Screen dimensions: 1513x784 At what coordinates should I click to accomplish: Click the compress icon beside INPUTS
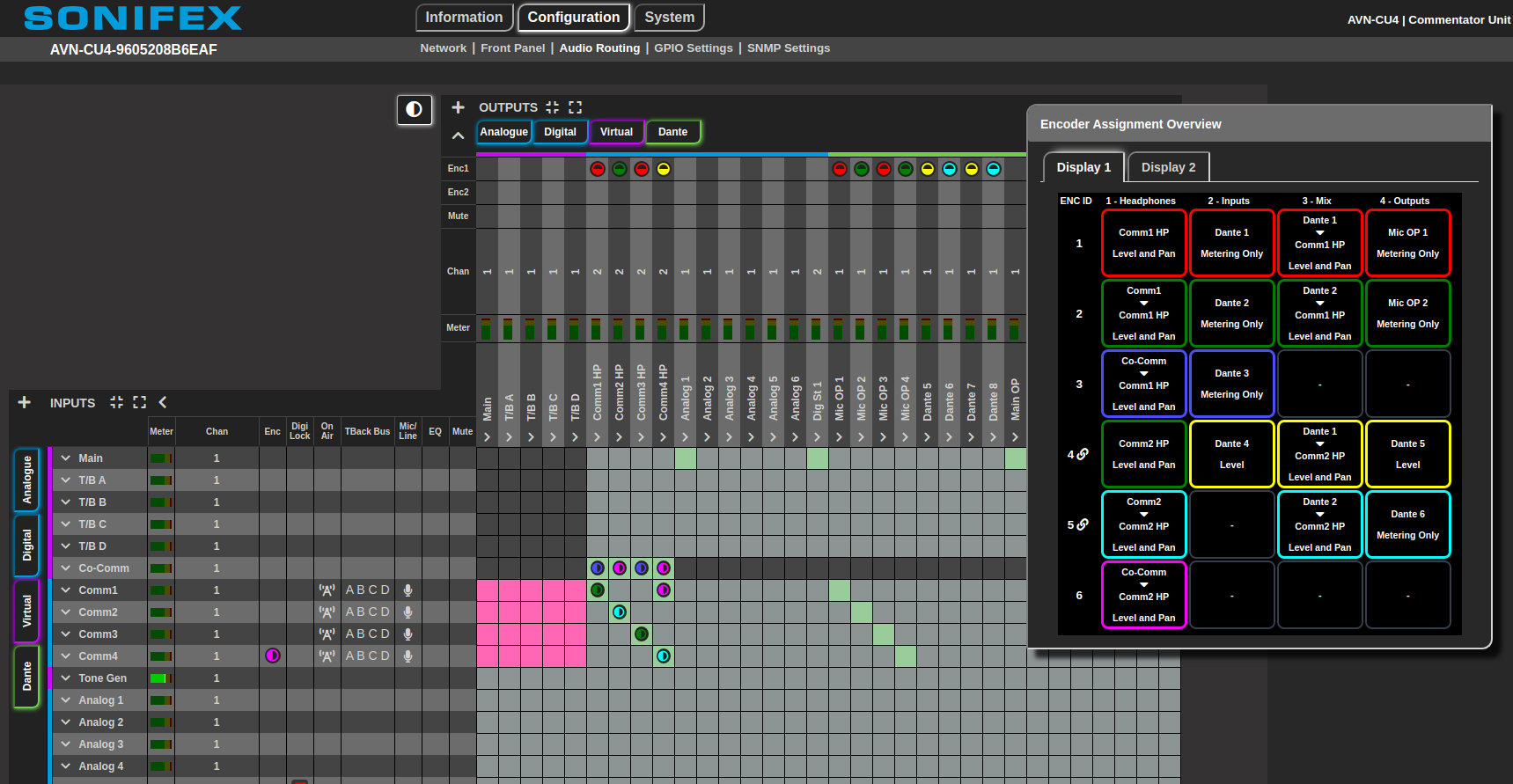click(116, 402)
